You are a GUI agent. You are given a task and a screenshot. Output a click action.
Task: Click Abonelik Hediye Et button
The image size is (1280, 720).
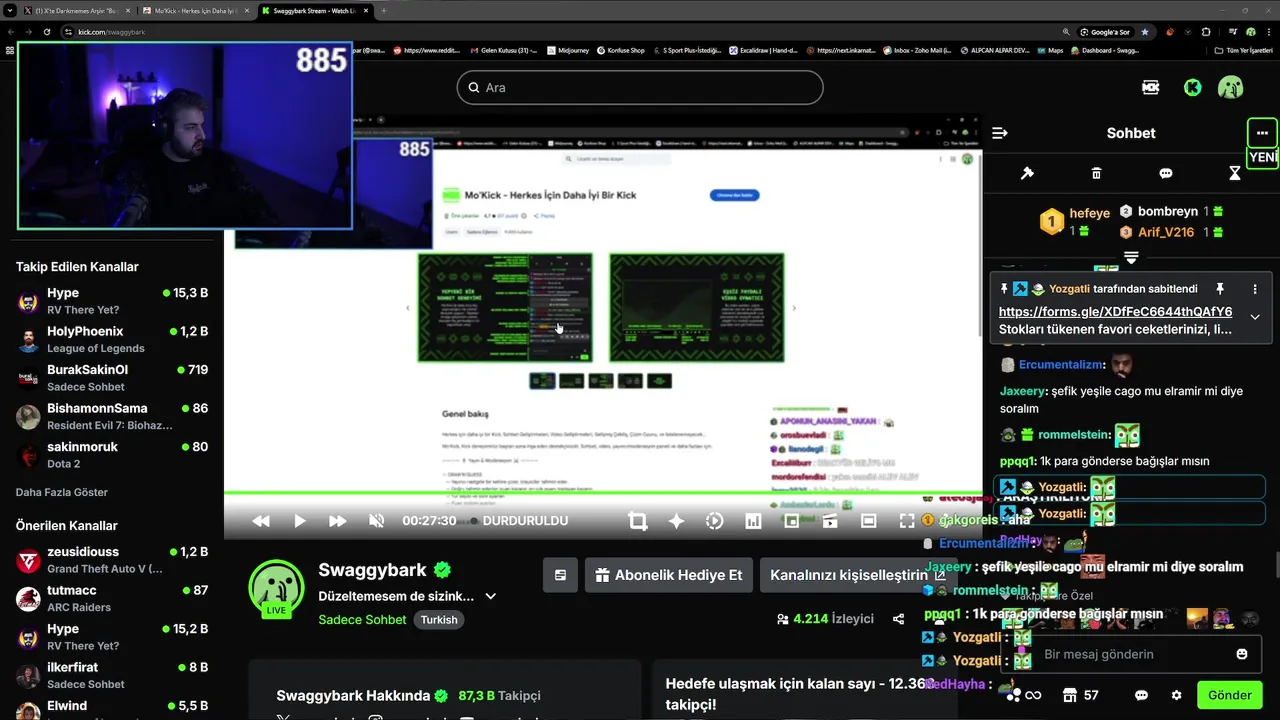coord(669,575)
